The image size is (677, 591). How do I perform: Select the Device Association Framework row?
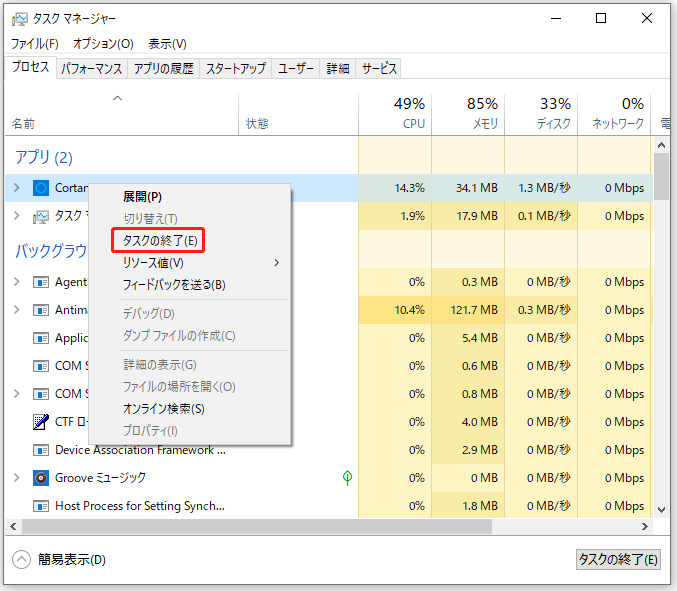point(329,450)
